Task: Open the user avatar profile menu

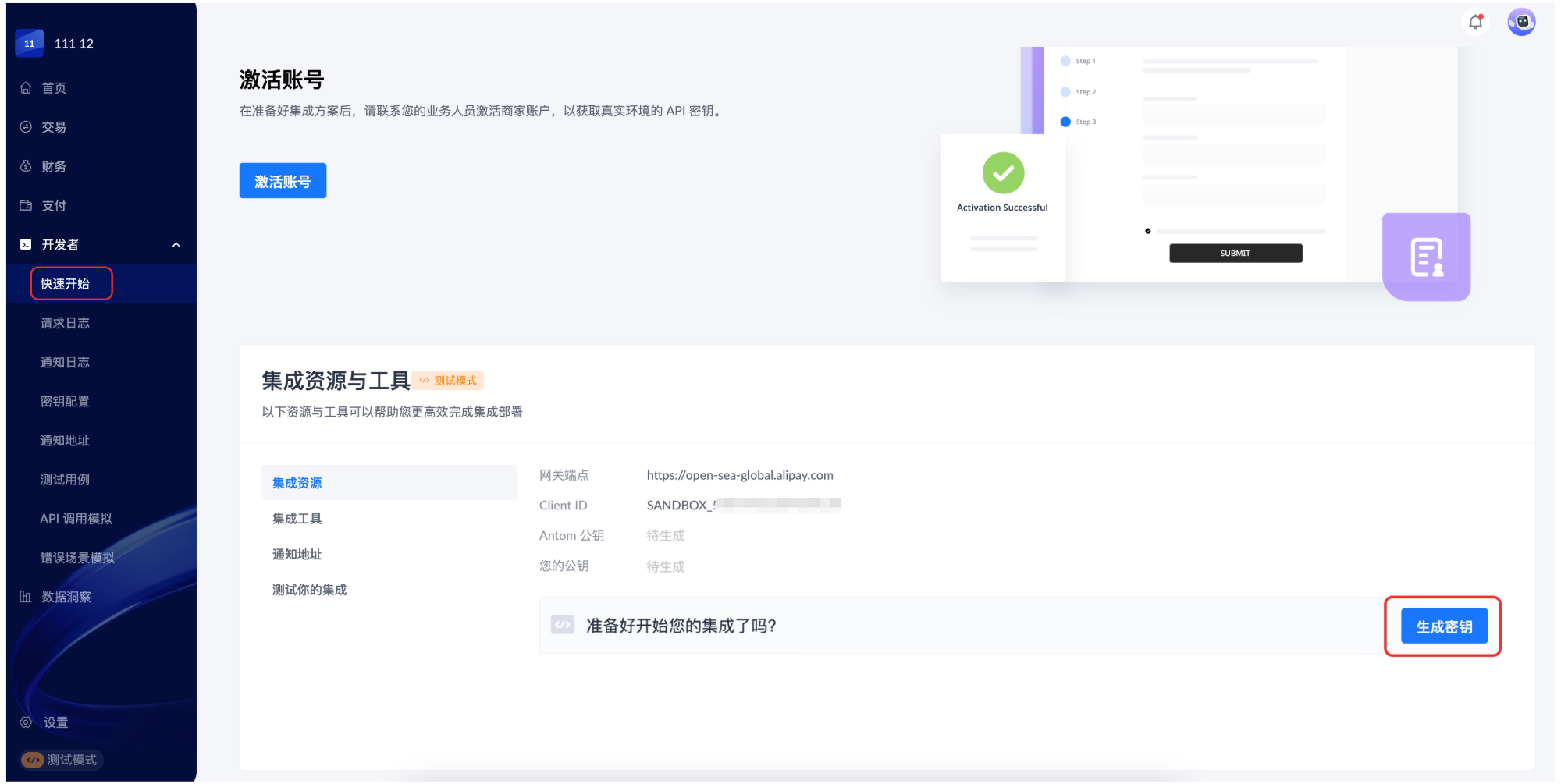Action: pyautogui.click(x=1521, y=22)
